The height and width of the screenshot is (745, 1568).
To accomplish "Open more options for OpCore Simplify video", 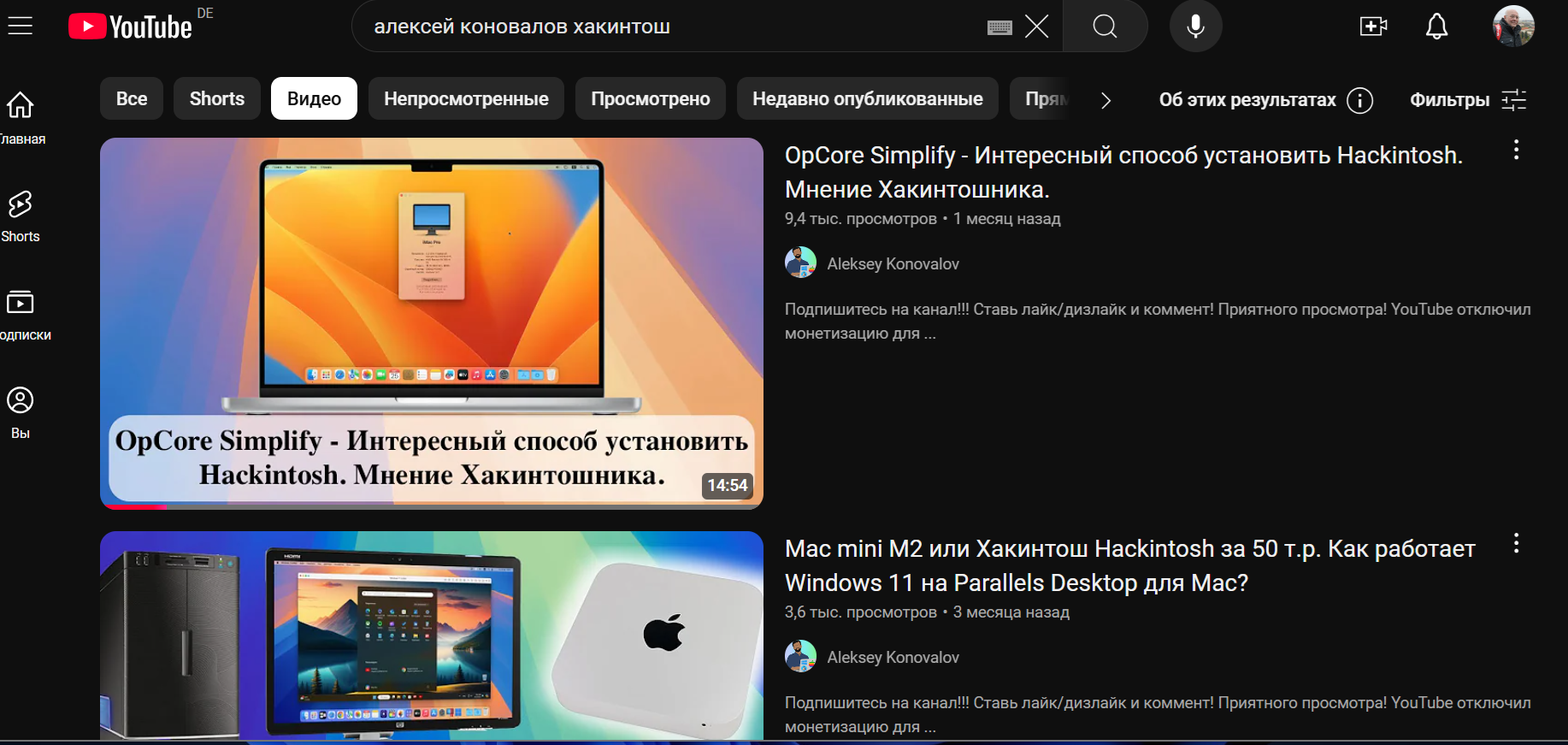I will click(x=1516, y=151).
